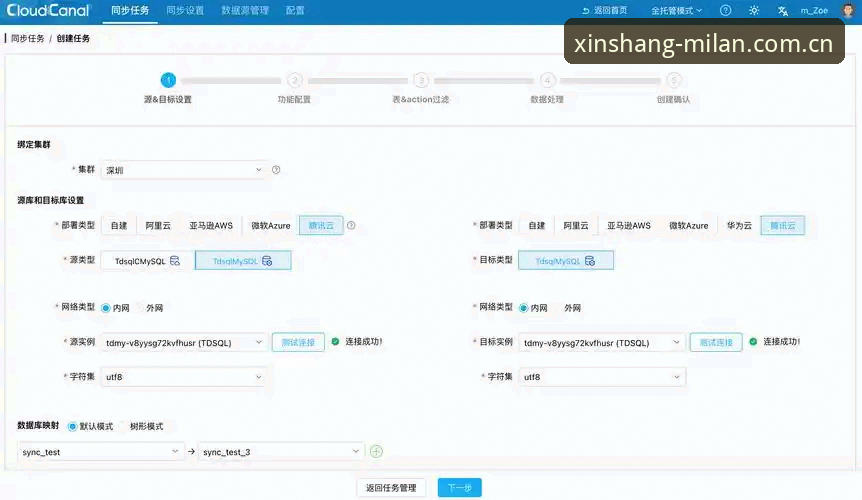Open the sync_test source database dropdown
862x500 pixels.
(100, 452)
